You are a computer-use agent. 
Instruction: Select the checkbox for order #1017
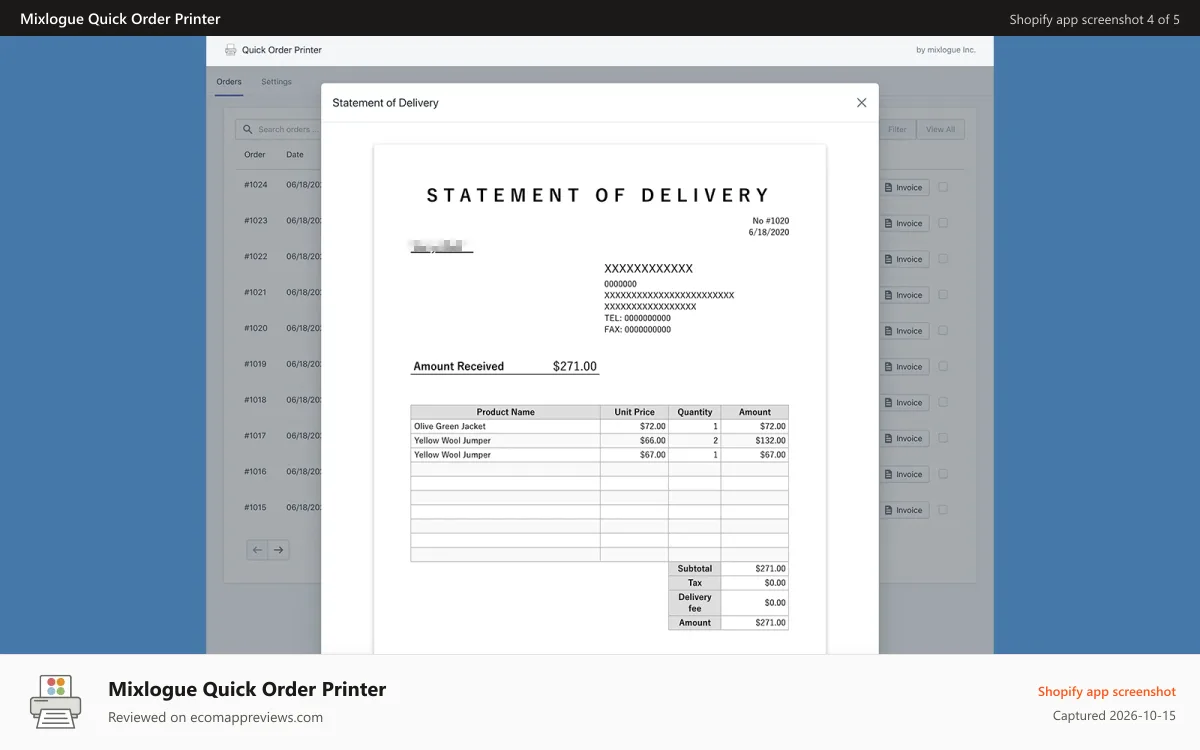943,438
